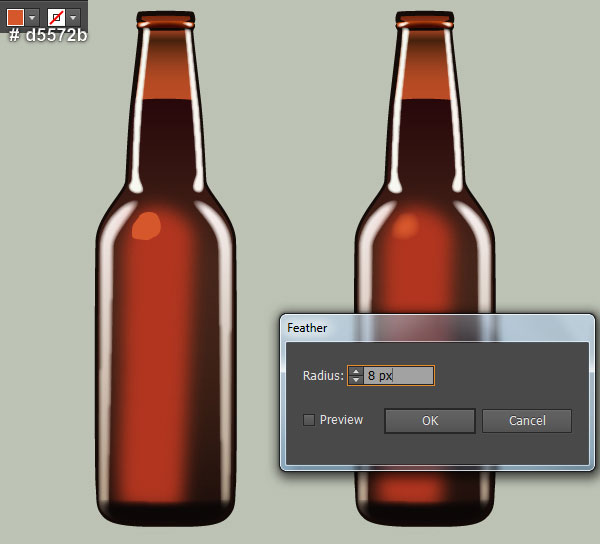Select the feathered highlight on right bottle
This screenshot has height=544, width=600.
pos(406,224)
